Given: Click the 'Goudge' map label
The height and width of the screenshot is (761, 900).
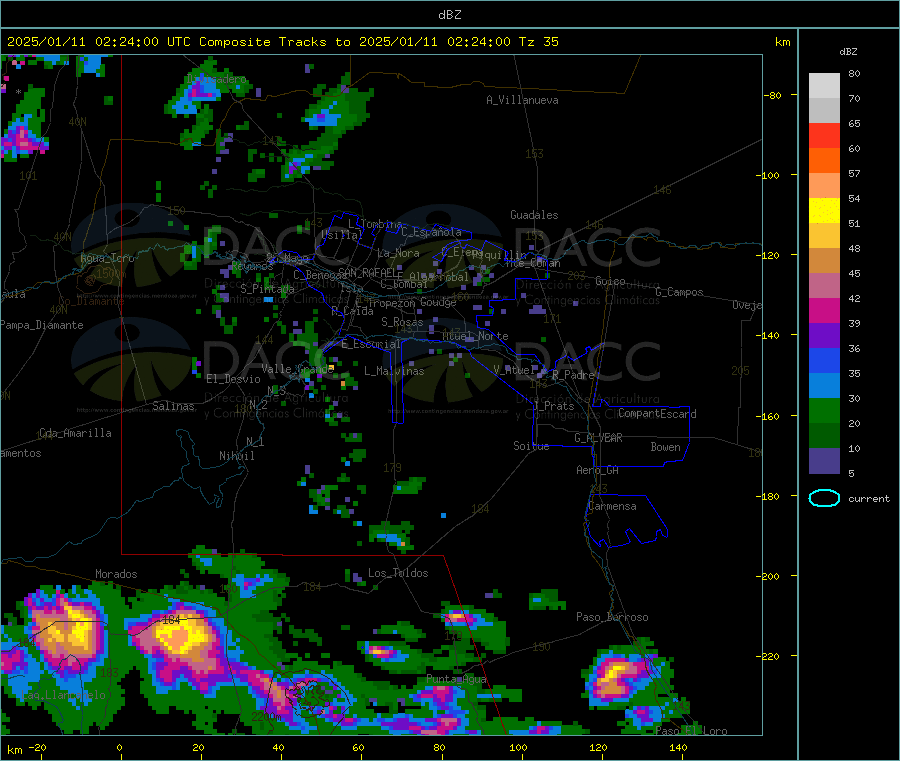Looking at the screenshot, I should (x=439, y=302).
